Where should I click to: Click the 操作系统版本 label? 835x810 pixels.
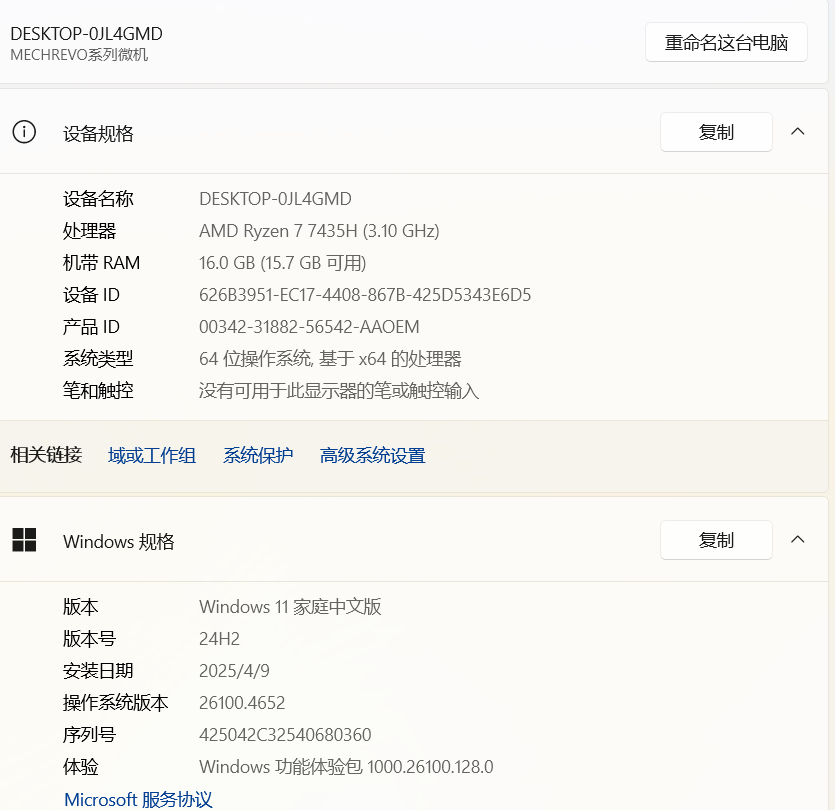coord(116,703)
